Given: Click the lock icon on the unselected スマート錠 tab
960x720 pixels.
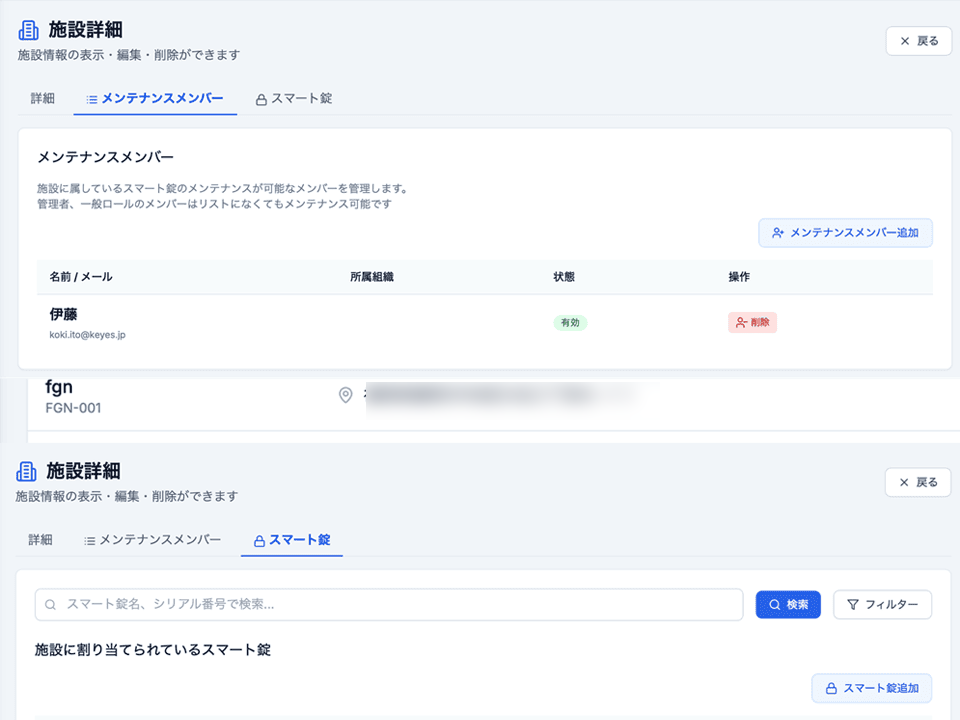Looking at the screenshot, I should tap(261, 100).
